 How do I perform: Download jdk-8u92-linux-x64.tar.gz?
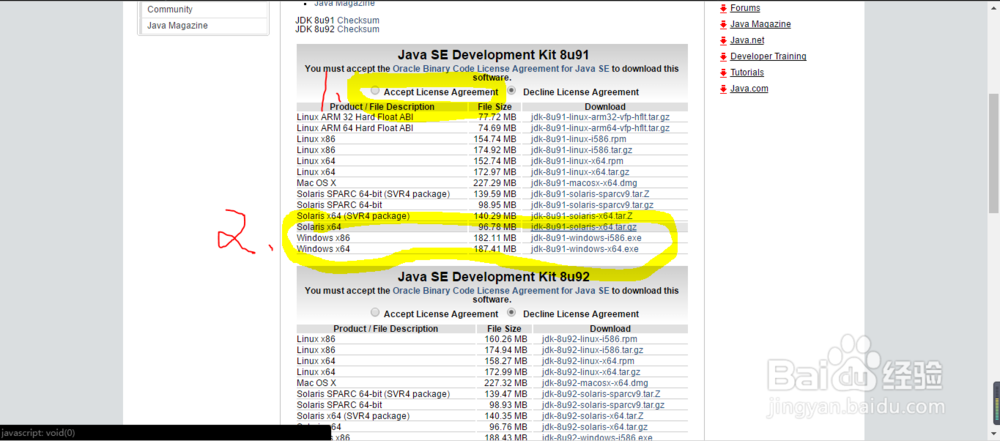click(591, 372)
